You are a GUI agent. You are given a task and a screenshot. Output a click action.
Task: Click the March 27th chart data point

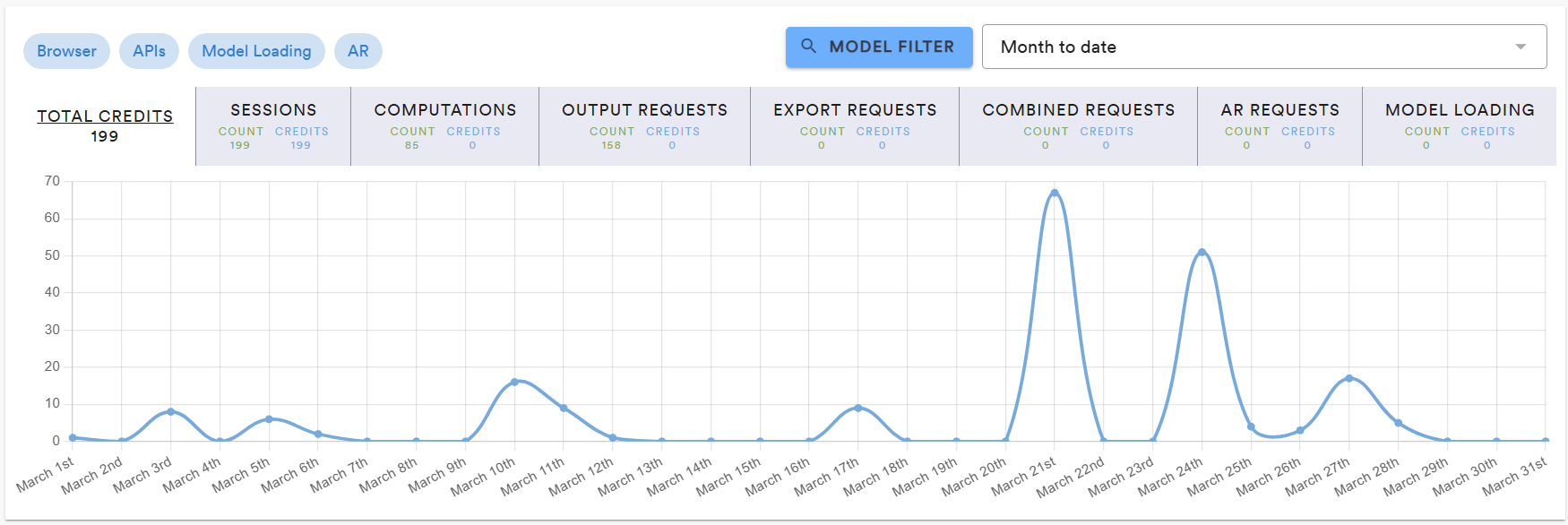(x=1348, y=378)
